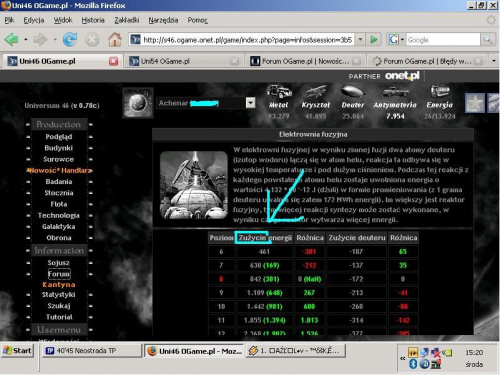This screenshot has height=375, width=500.
Task: Go to the Galaktyka page
Action: click(59, 227)
